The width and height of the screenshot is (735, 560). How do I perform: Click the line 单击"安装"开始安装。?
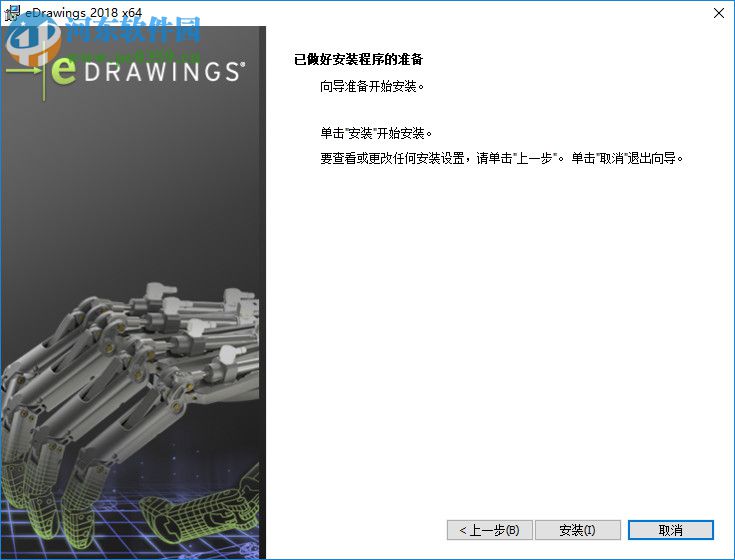[x=376, y=134]
